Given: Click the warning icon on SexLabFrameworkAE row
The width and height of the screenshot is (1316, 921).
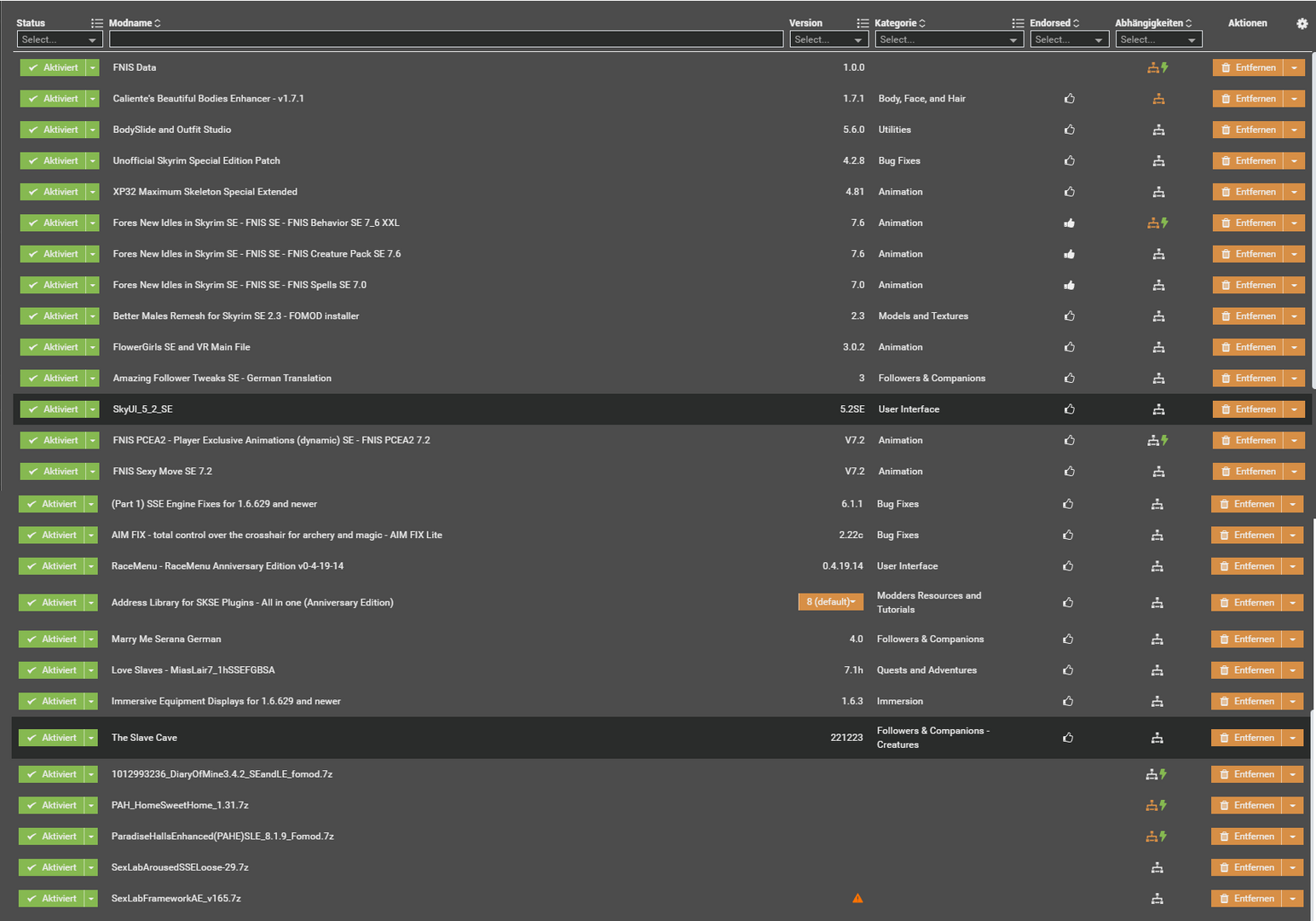Looking at the screenshot, I should click(857, 898).
